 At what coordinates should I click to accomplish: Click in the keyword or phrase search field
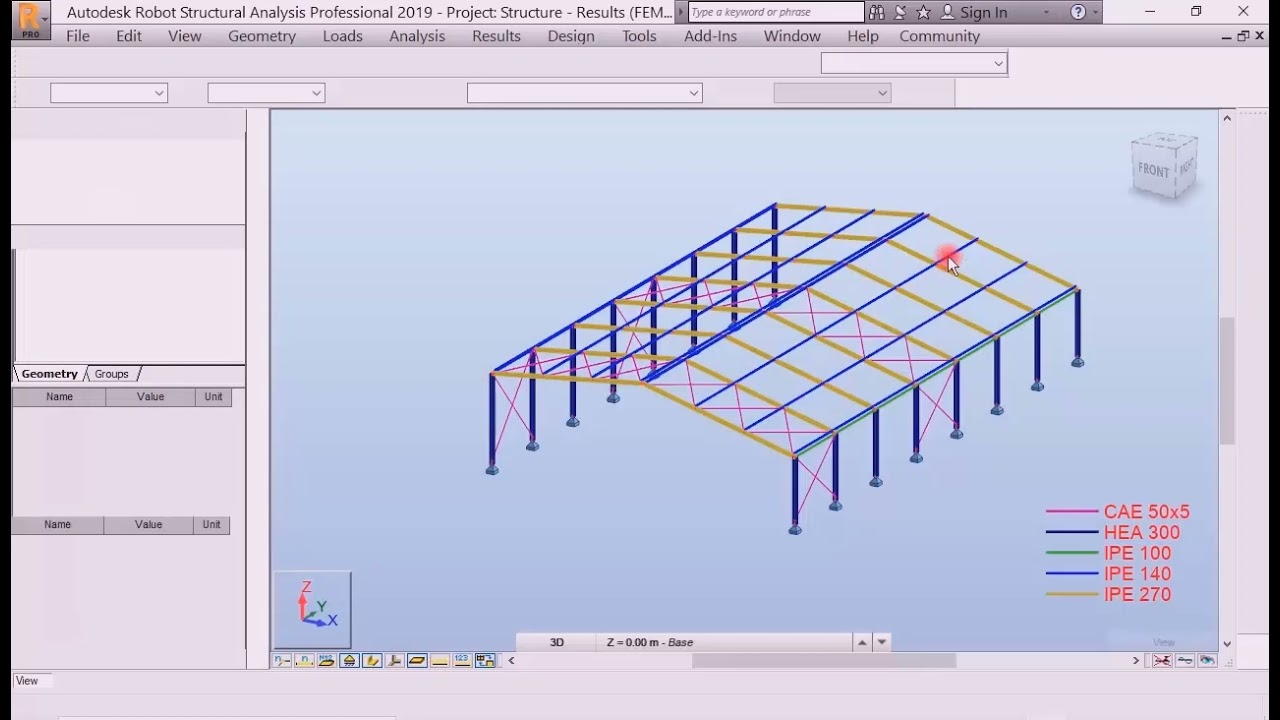(776, 12)
